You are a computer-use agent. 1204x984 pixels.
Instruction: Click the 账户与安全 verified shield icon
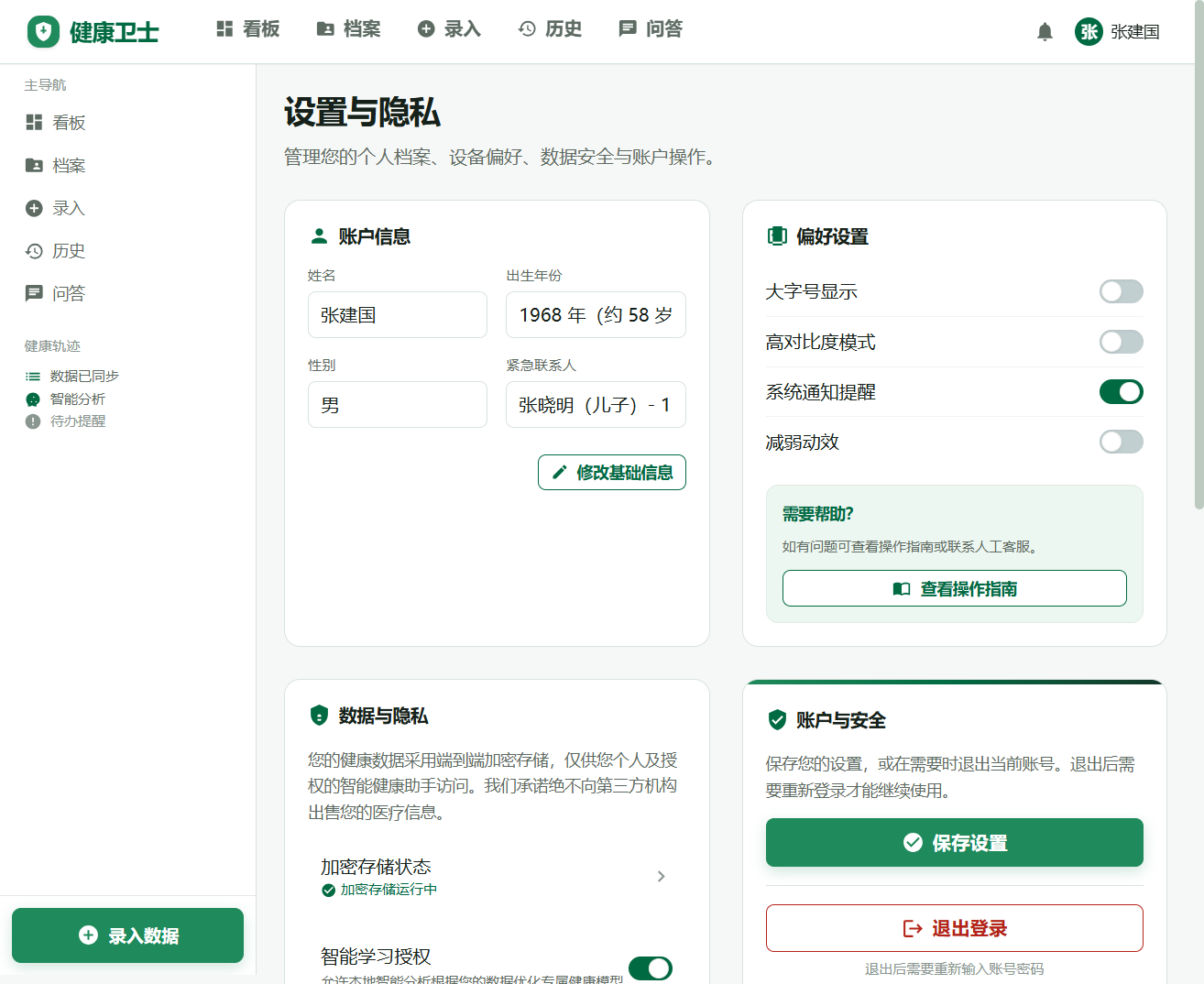coord(777,720)
